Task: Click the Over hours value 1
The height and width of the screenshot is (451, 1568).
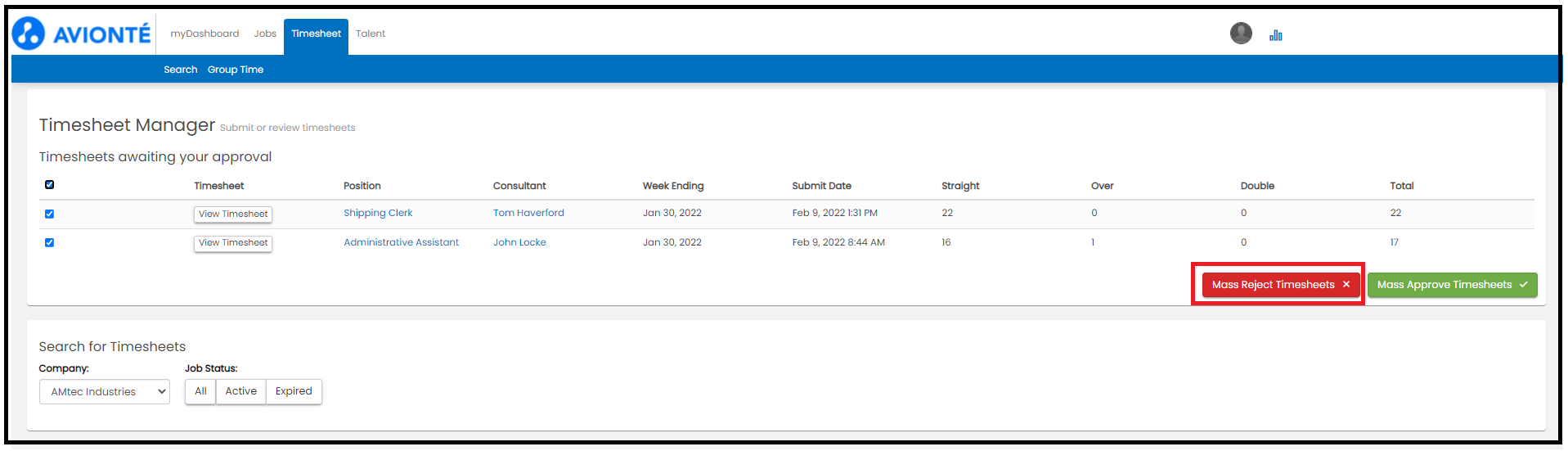Action: click(1093, 242)
